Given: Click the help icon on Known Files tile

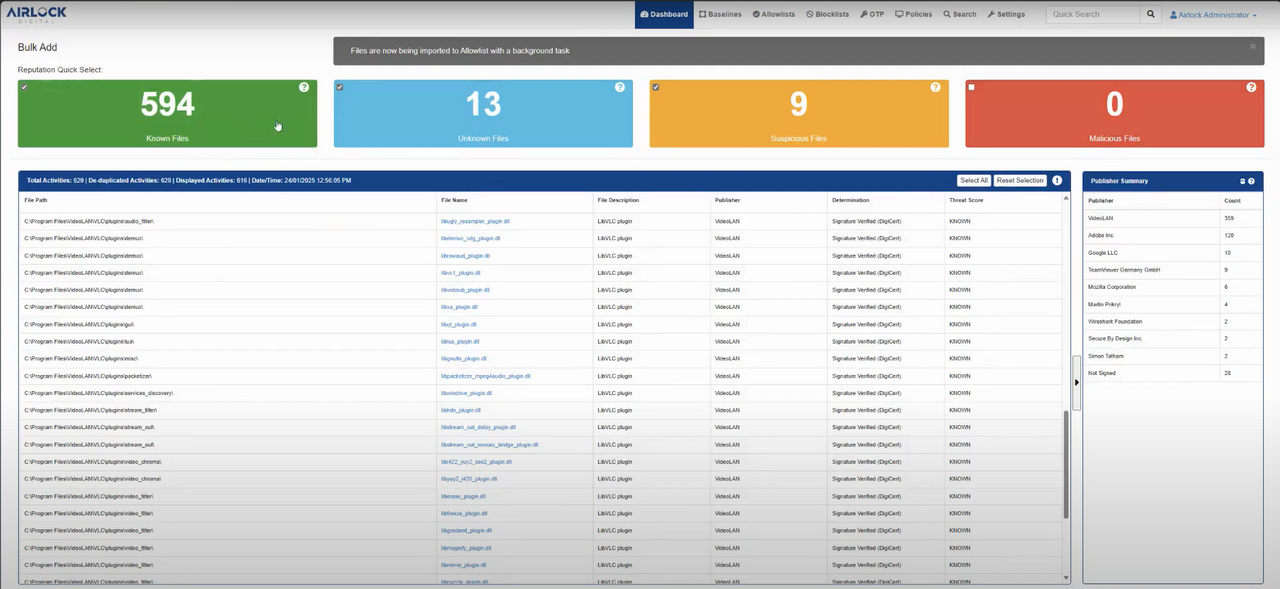Looking at the screenshot, I should [x=304, y=88].
